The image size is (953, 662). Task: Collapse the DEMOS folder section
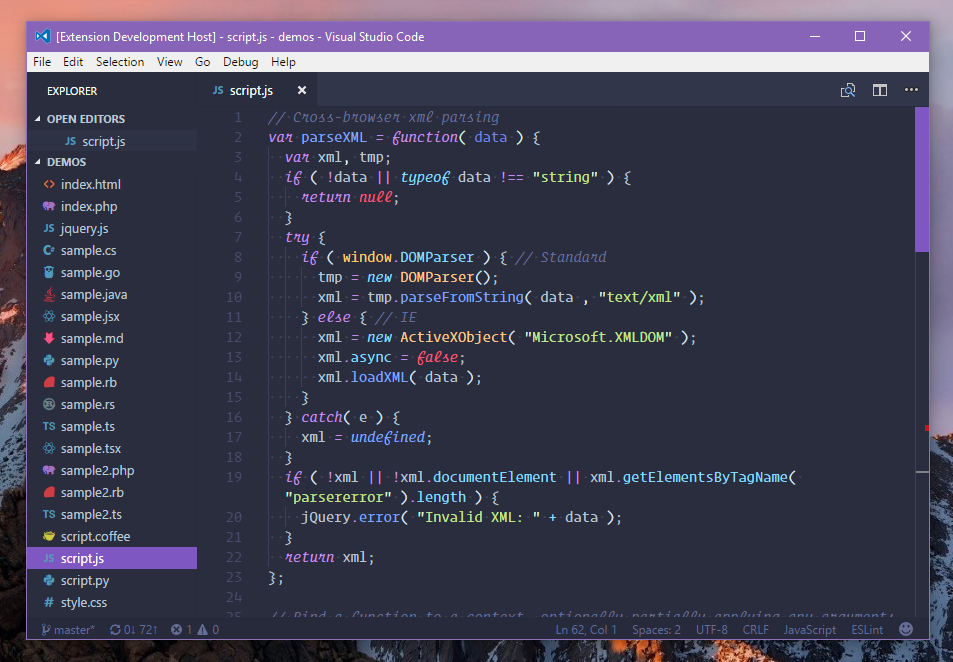[x=38, y=162]
